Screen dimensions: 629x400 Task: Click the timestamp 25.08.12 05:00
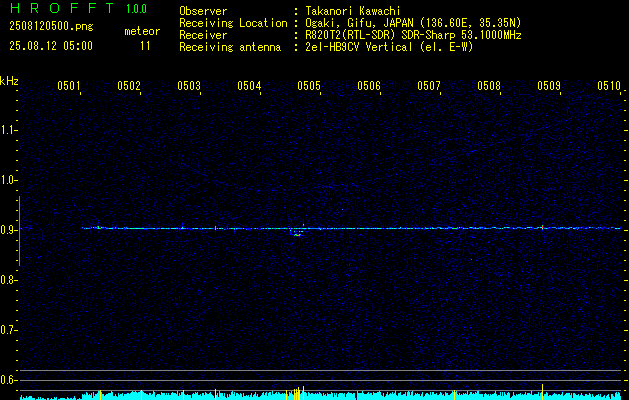51,46
